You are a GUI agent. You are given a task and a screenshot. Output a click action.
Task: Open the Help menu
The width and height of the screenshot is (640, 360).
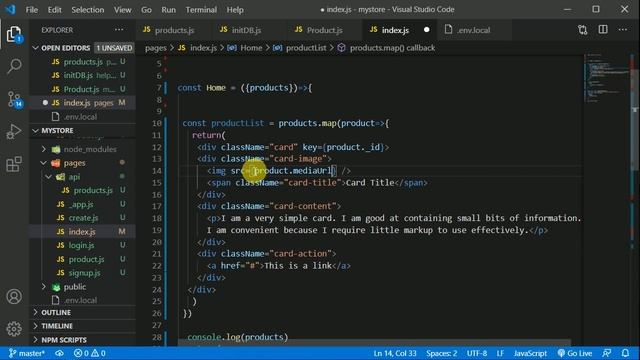click(235, 9)
